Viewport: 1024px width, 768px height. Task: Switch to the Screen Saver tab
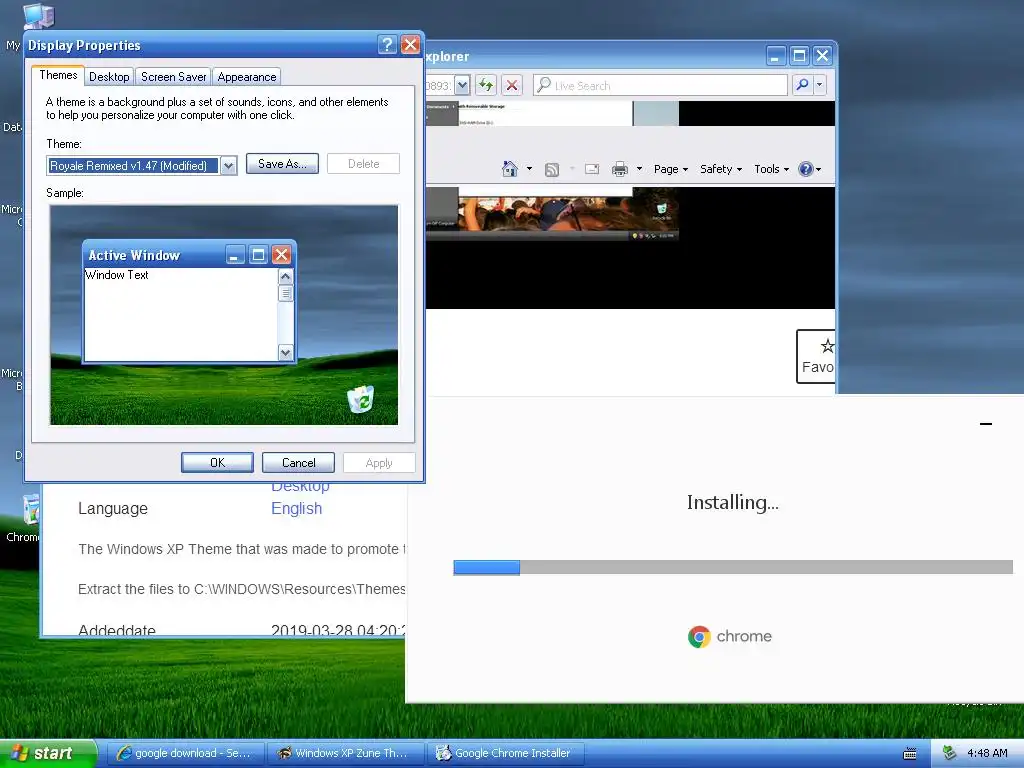[173, 76]
